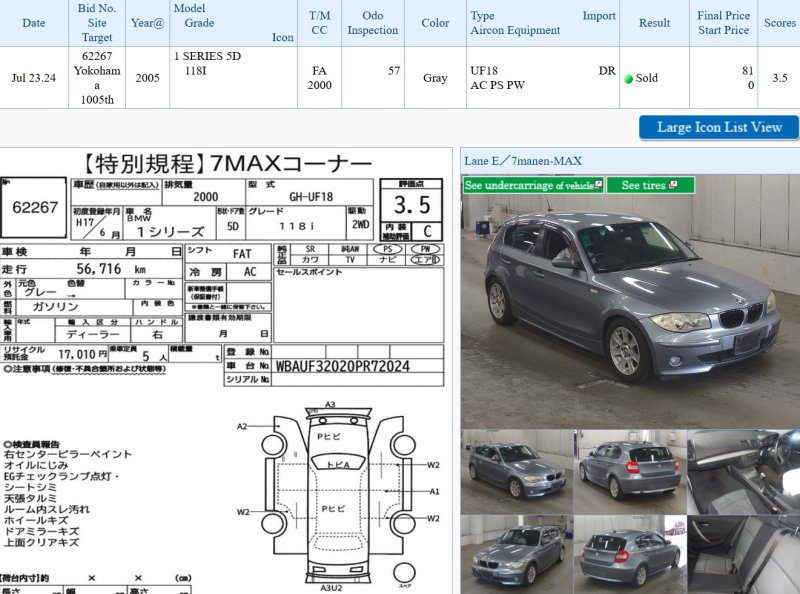Select the bottom-left front-left car thumbnail
Viewport: 800px width, 594px height.
(516, 555)
